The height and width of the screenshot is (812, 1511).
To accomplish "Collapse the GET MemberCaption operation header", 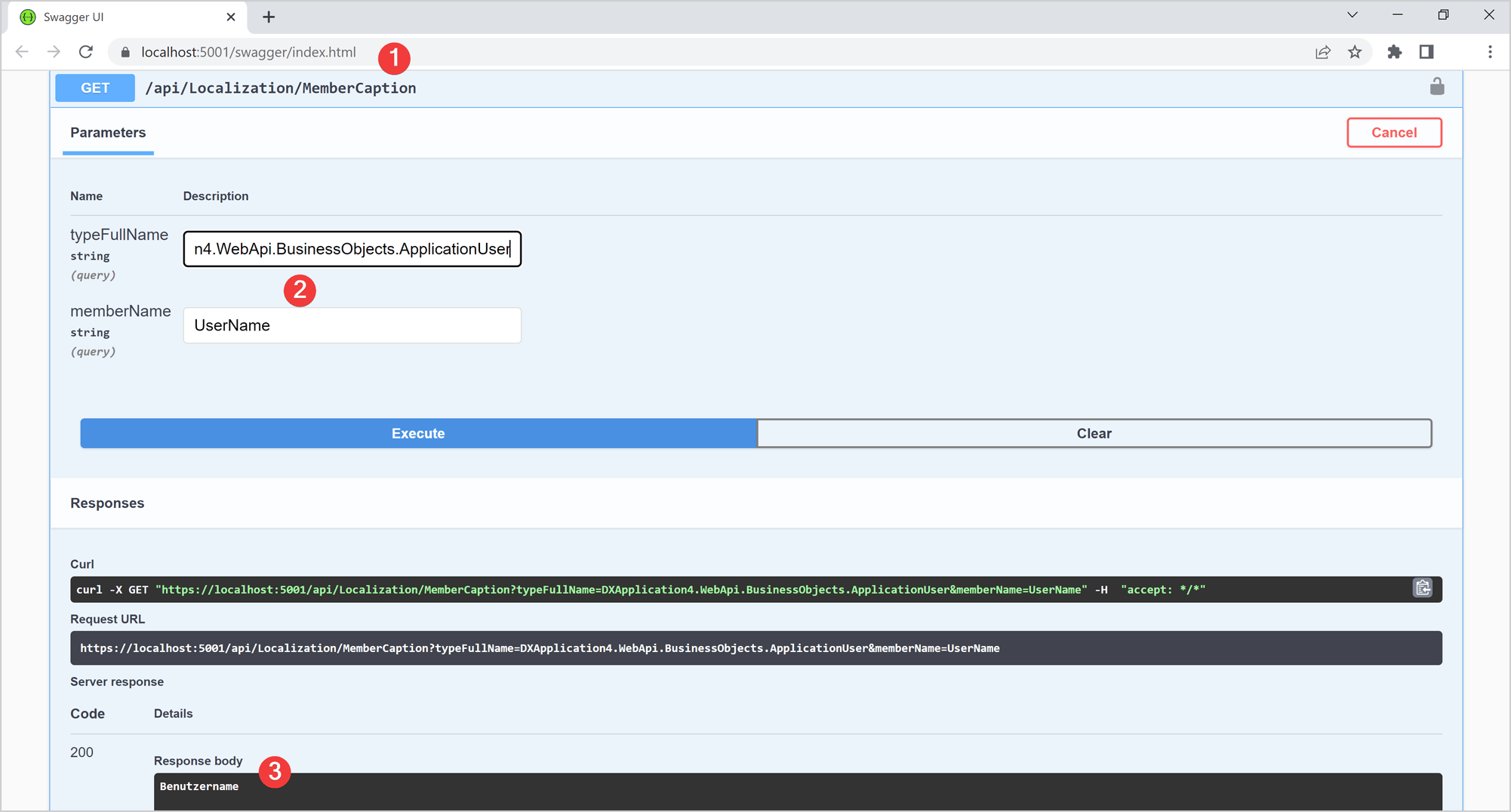I will tap(281, 88).
